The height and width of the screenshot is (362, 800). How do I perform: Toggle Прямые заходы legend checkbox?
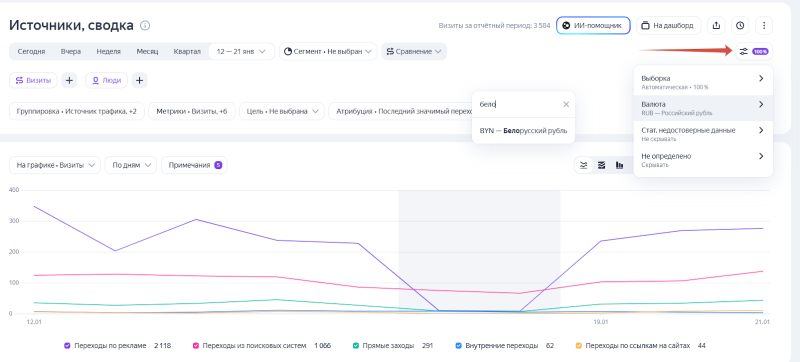356,346
